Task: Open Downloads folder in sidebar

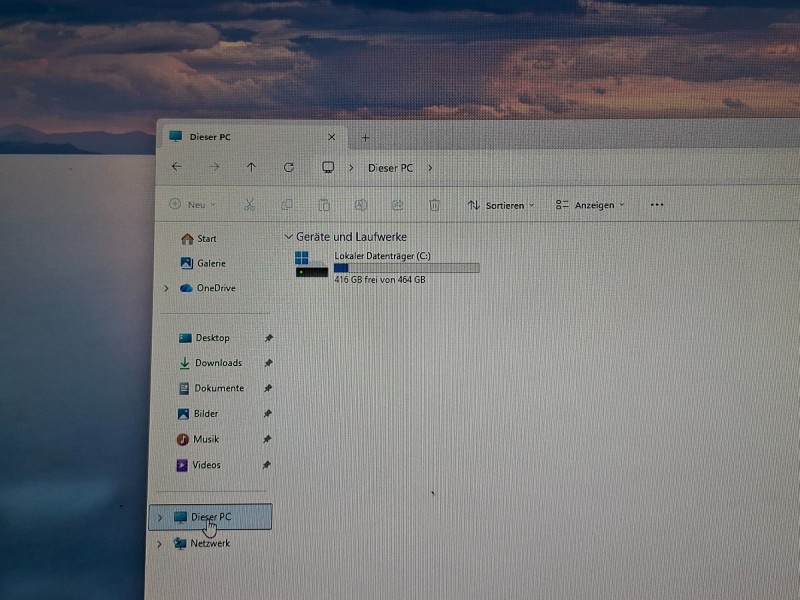Action: (217, 363)
